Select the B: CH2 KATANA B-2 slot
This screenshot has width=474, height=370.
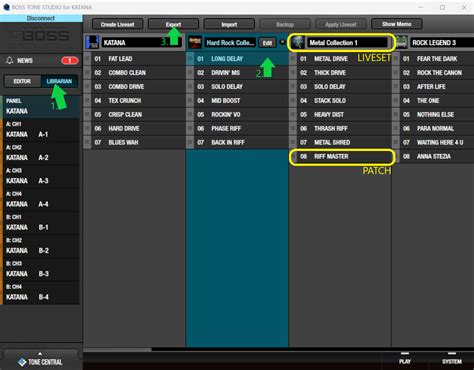click(x=41, y=246)
